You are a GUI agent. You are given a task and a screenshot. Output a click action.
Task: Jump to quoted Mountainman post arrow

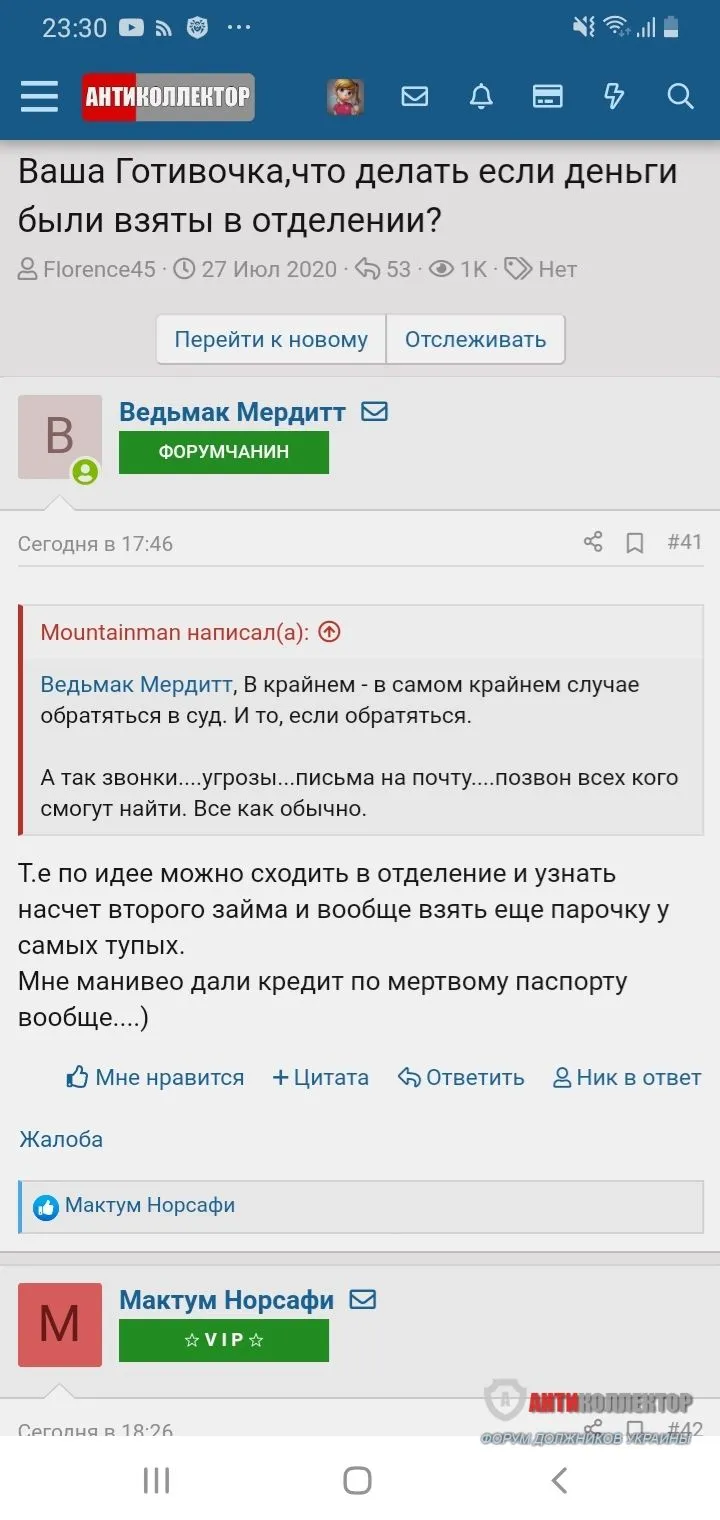330,632
